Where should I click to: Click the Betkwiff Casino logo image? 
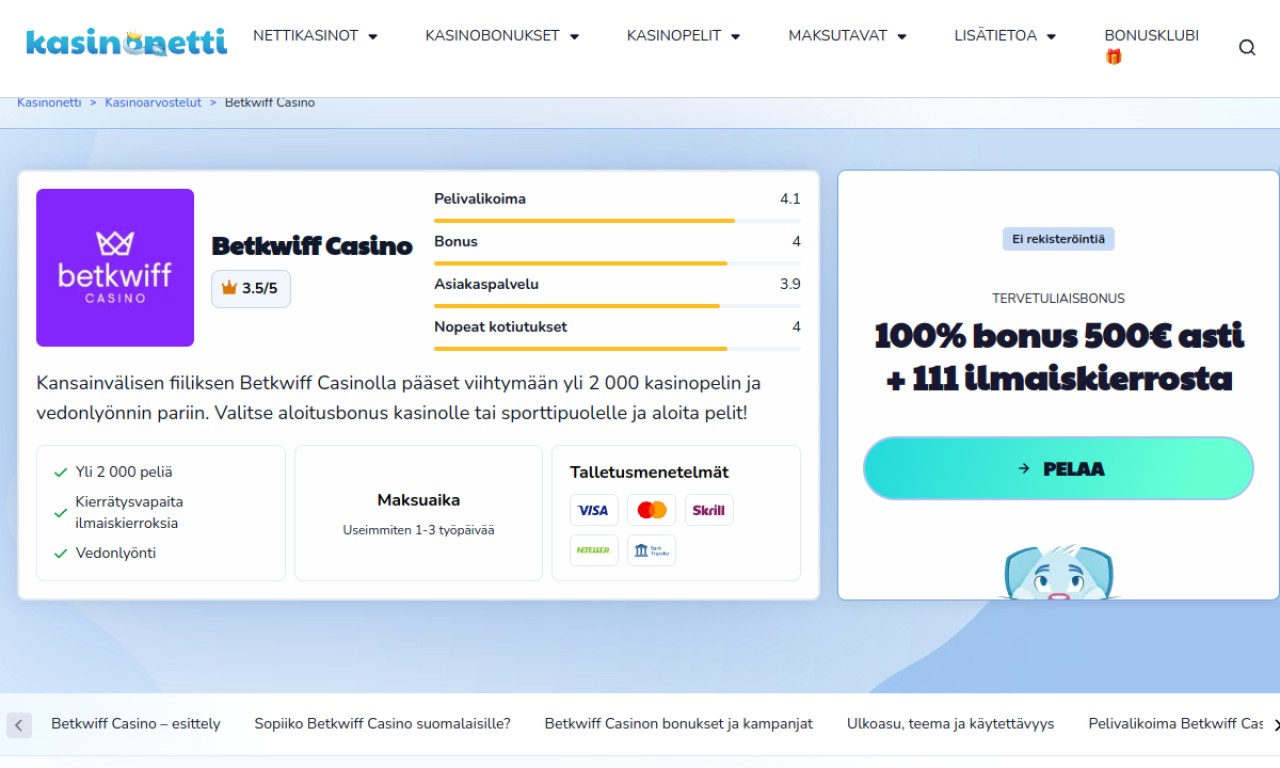pos(115,268)
